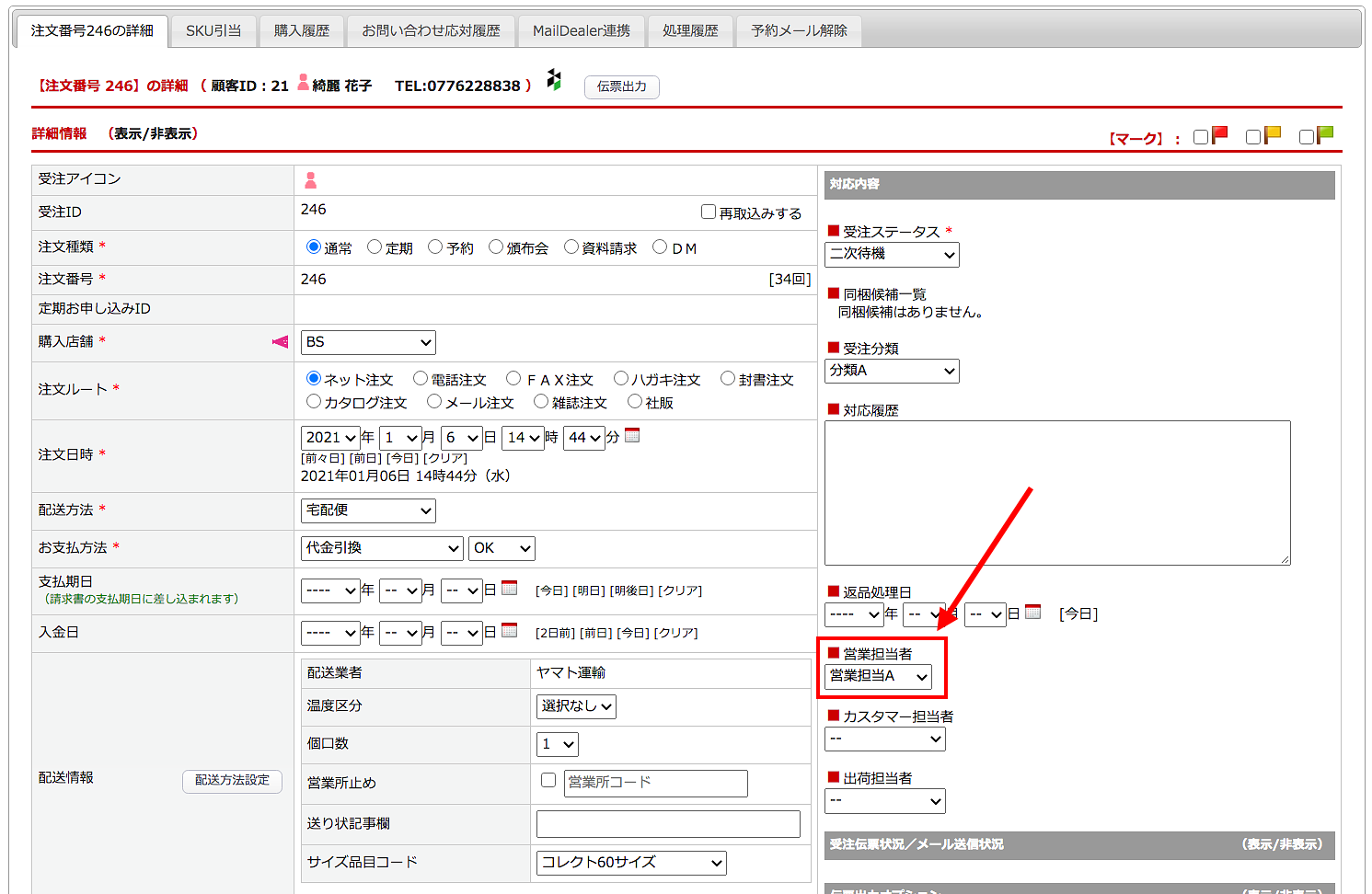Viewport: 1372px width, 894px height.
Task: Select the 定期 order type radio button
Action: [375, 247]
